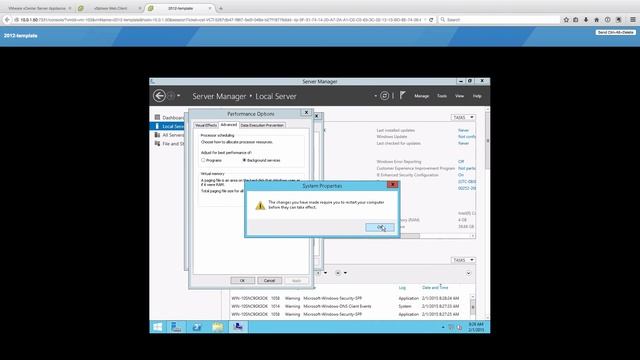
Task: Open the browser downloads icon
Action: click(x=586, y=20)
